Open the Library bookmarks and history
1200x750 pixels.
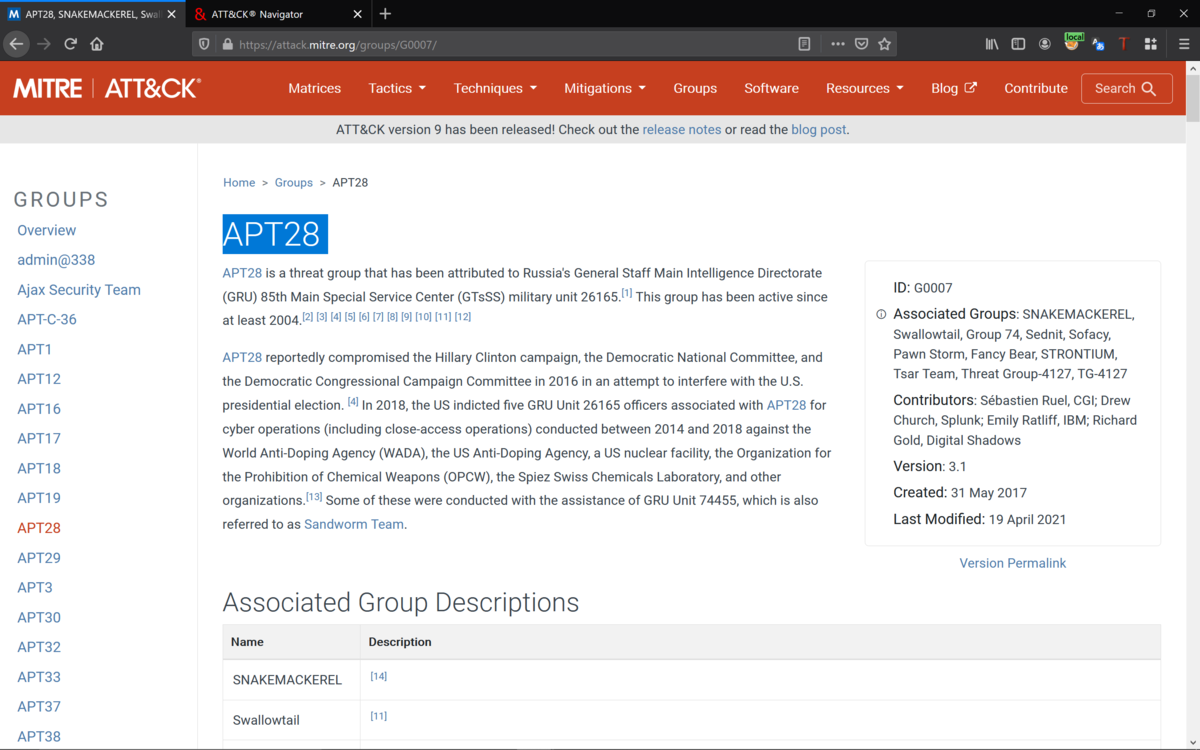coord(992,44)
